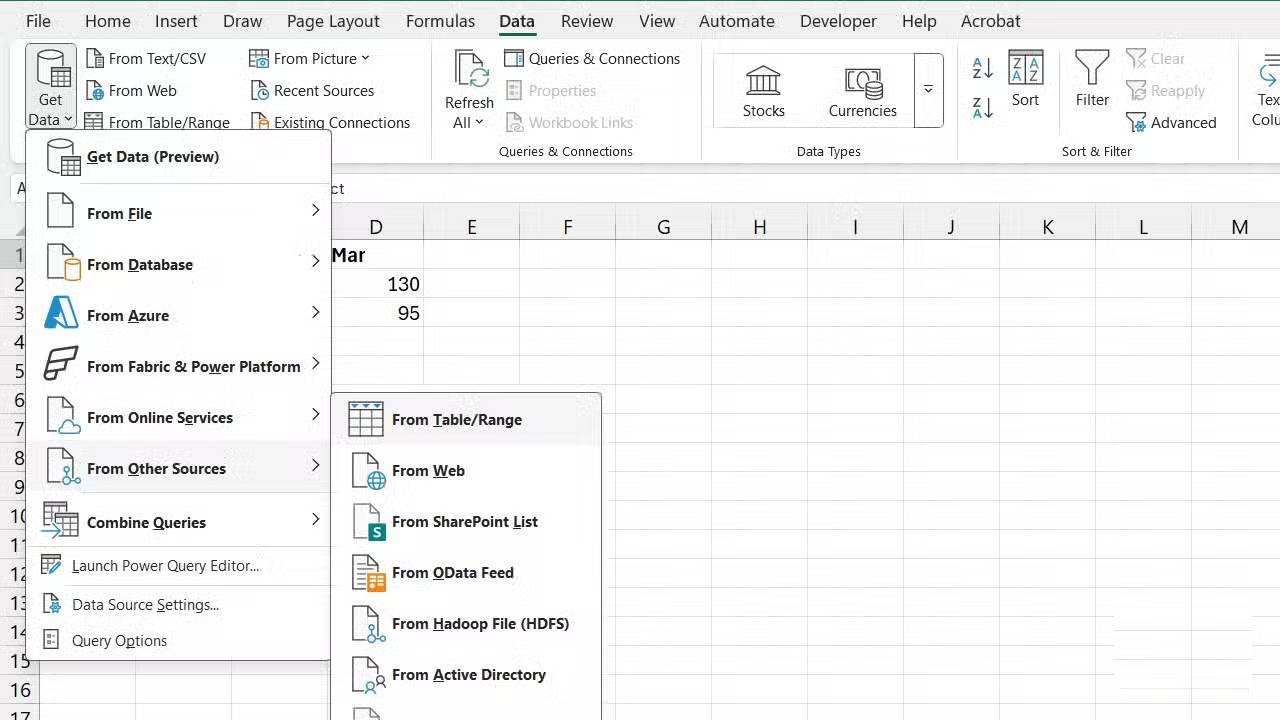Viewport: 1280px width, 720px height.
Task: Switch to the Automate tab
Action: coord(737,21)
